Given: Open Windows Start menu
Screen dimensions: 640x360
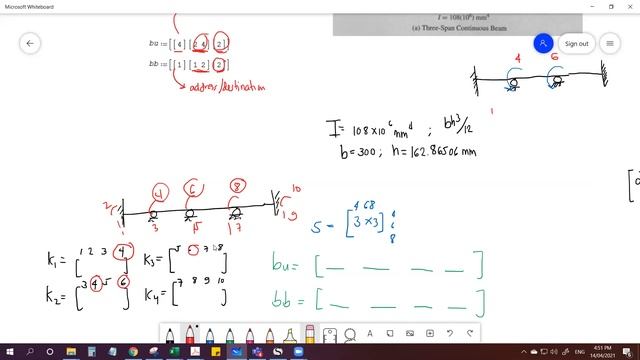Looking at the screenshot, I should [x=10, y=351].
